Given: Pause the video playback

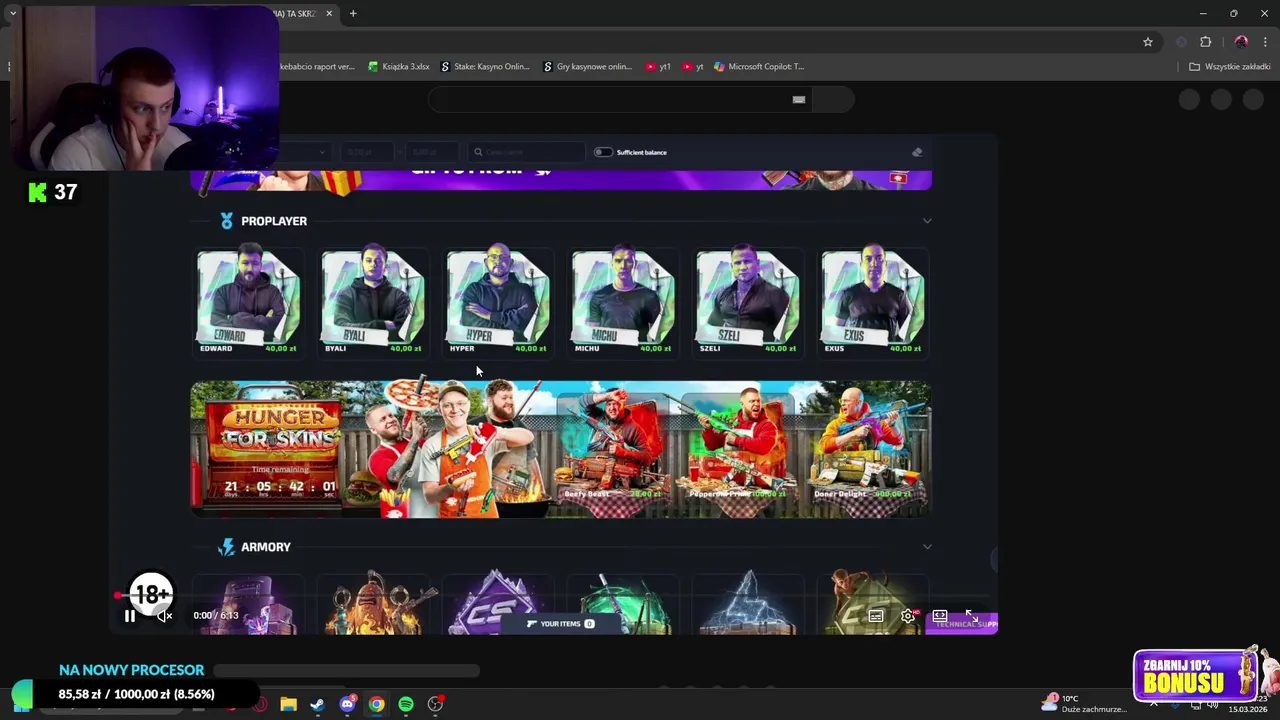Looking at the screenshot, I should (x=130, y=616).
